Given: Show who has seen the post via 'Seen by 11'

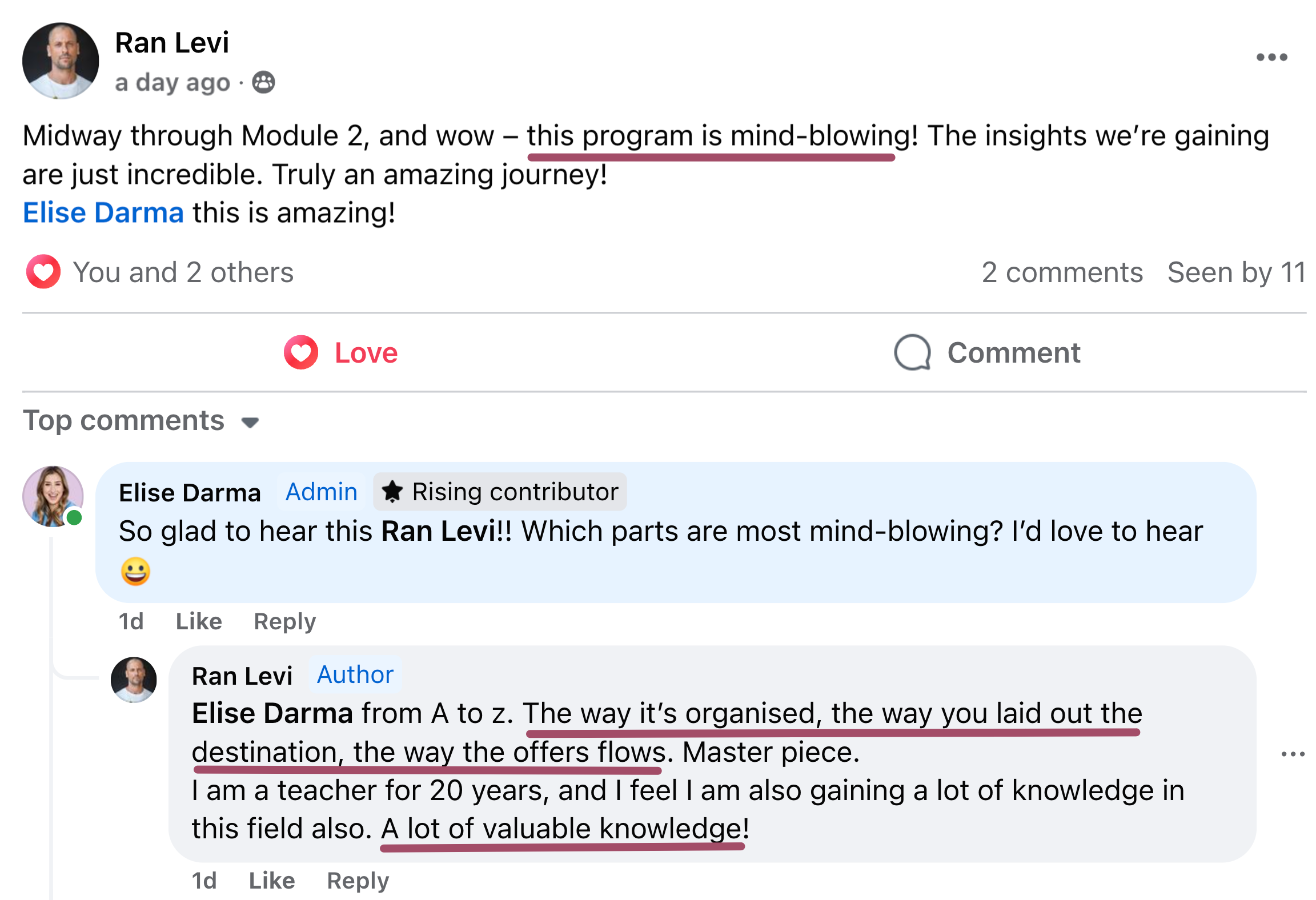Looking at the screenshot, I should coord(1237,272).
